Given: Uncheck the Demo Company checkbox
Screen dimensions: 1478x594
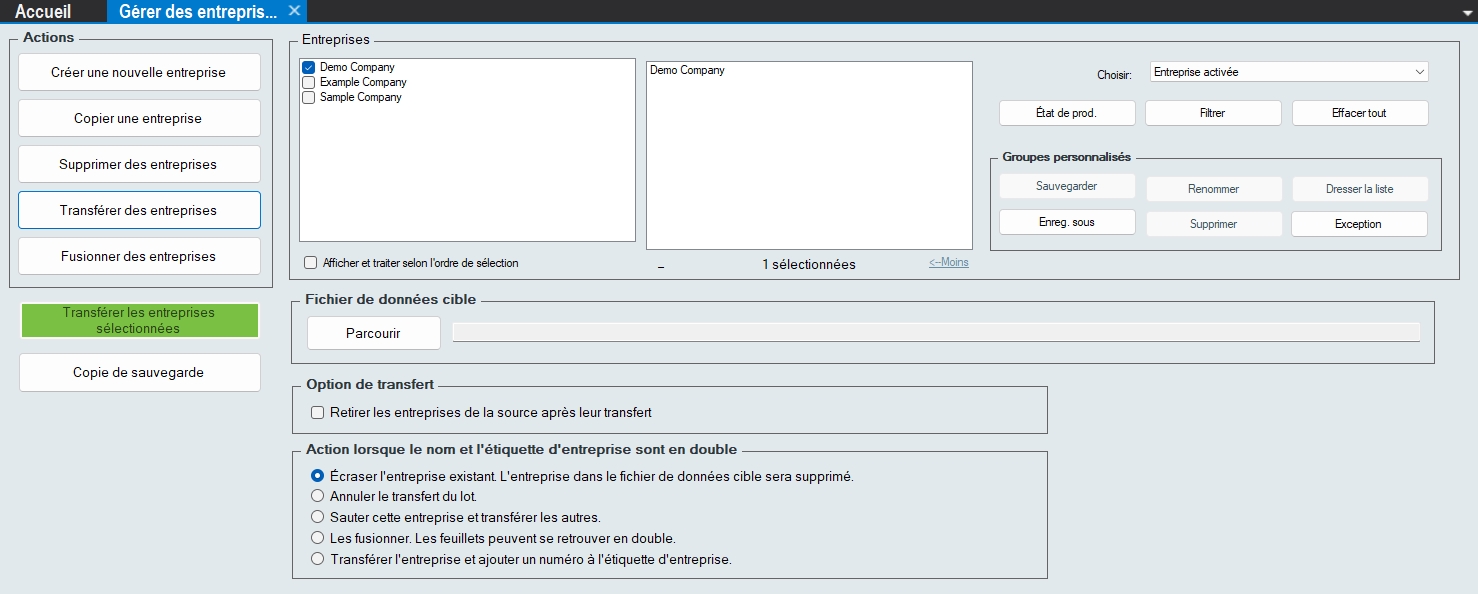Looking at the screenshot, I should tap(309, 68).
